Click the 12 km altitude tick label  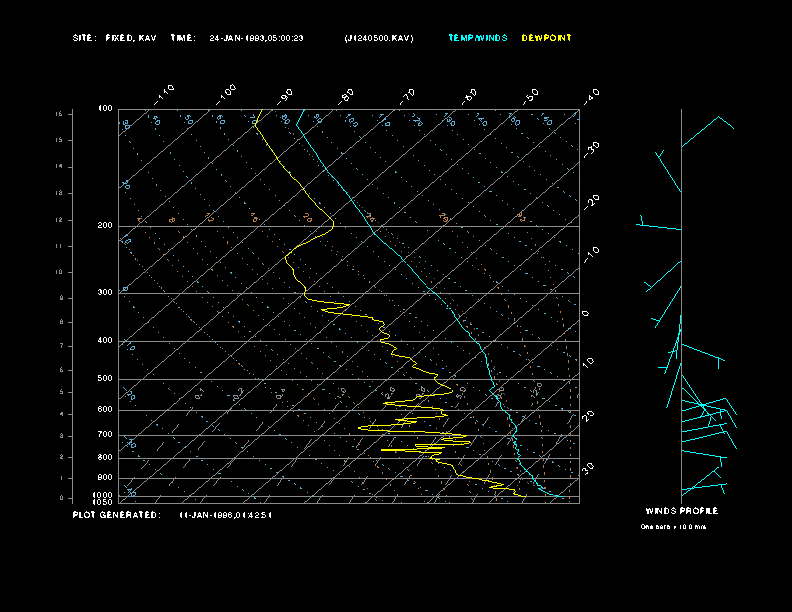pos(59,220)
